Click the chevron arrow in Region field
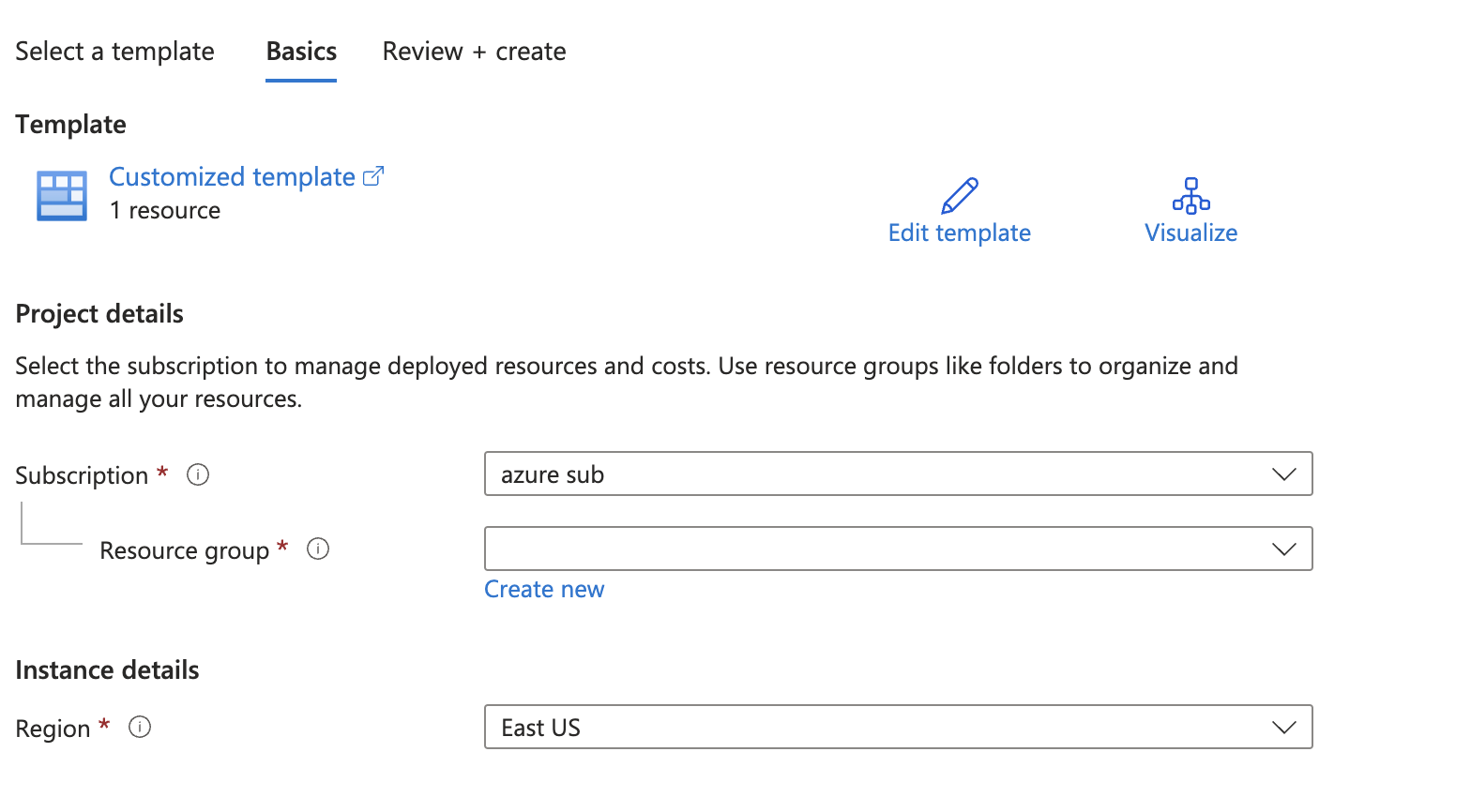The width and height of the screenshot is (1471, 812). point(1283,728)
